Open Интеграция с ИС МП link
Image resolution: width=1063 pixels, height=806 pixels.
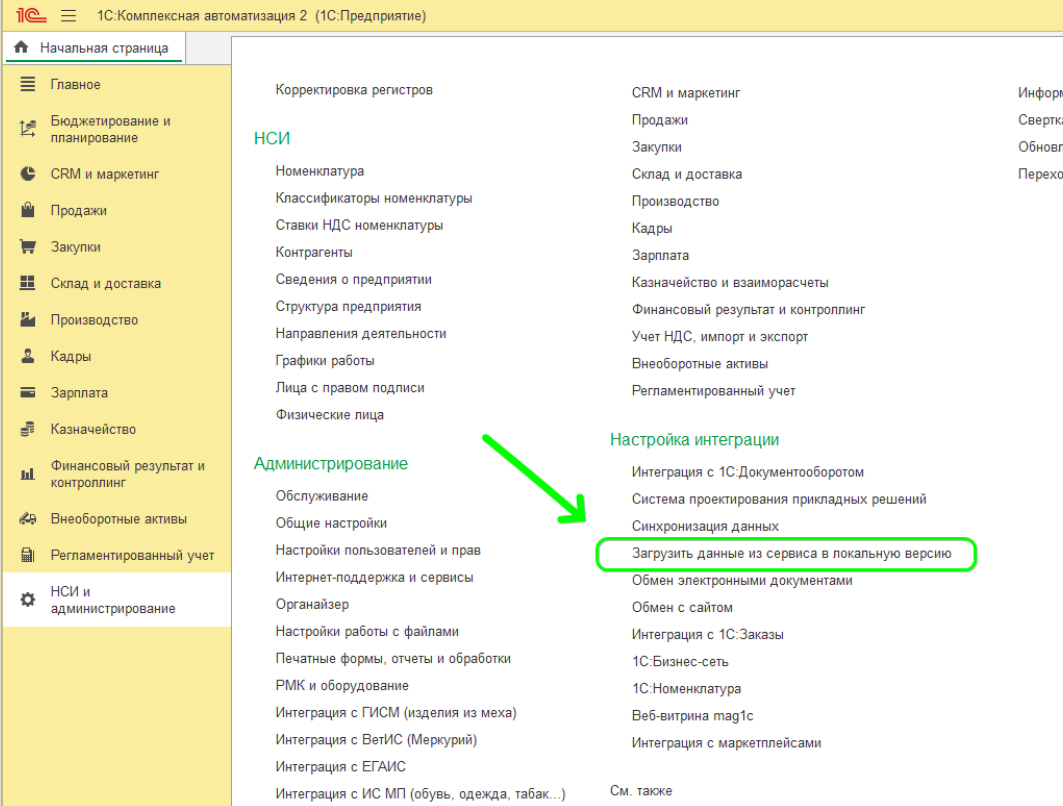tap(420, 794)
